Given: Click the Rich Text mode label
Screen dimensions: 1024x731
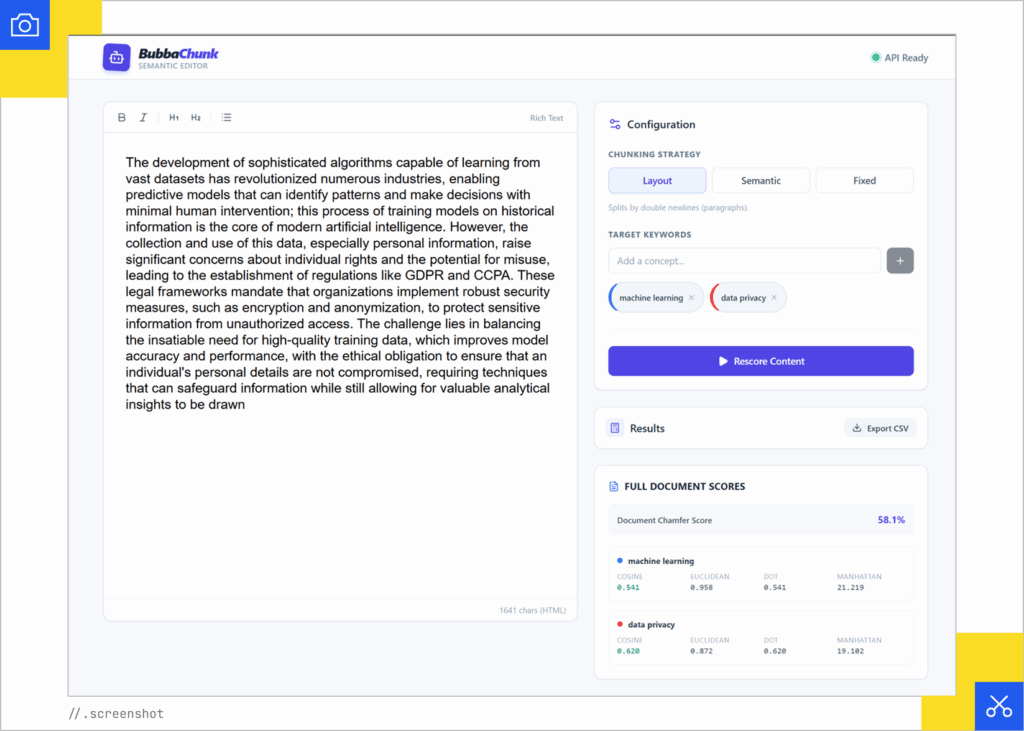Looking at the screenshot, I should [x=546, y=118].
